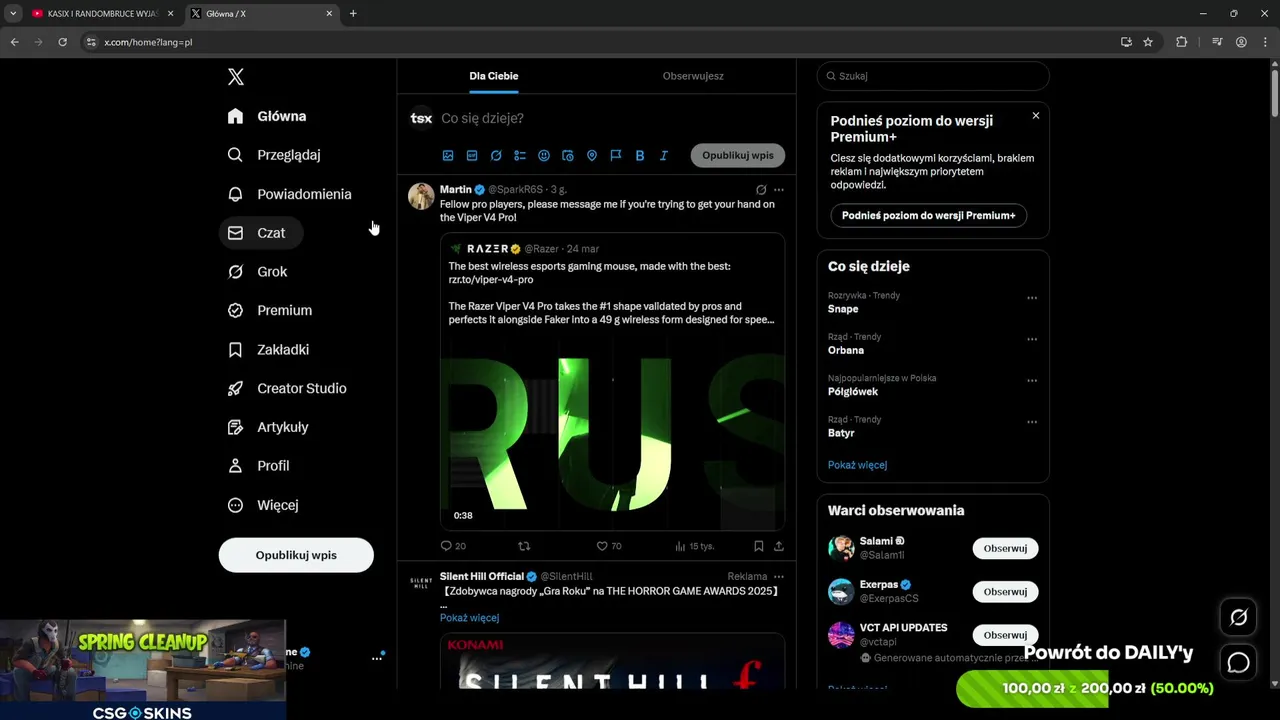Tag a location in post
Screen dimensions: 1280x720
click(x=592, y=156)
